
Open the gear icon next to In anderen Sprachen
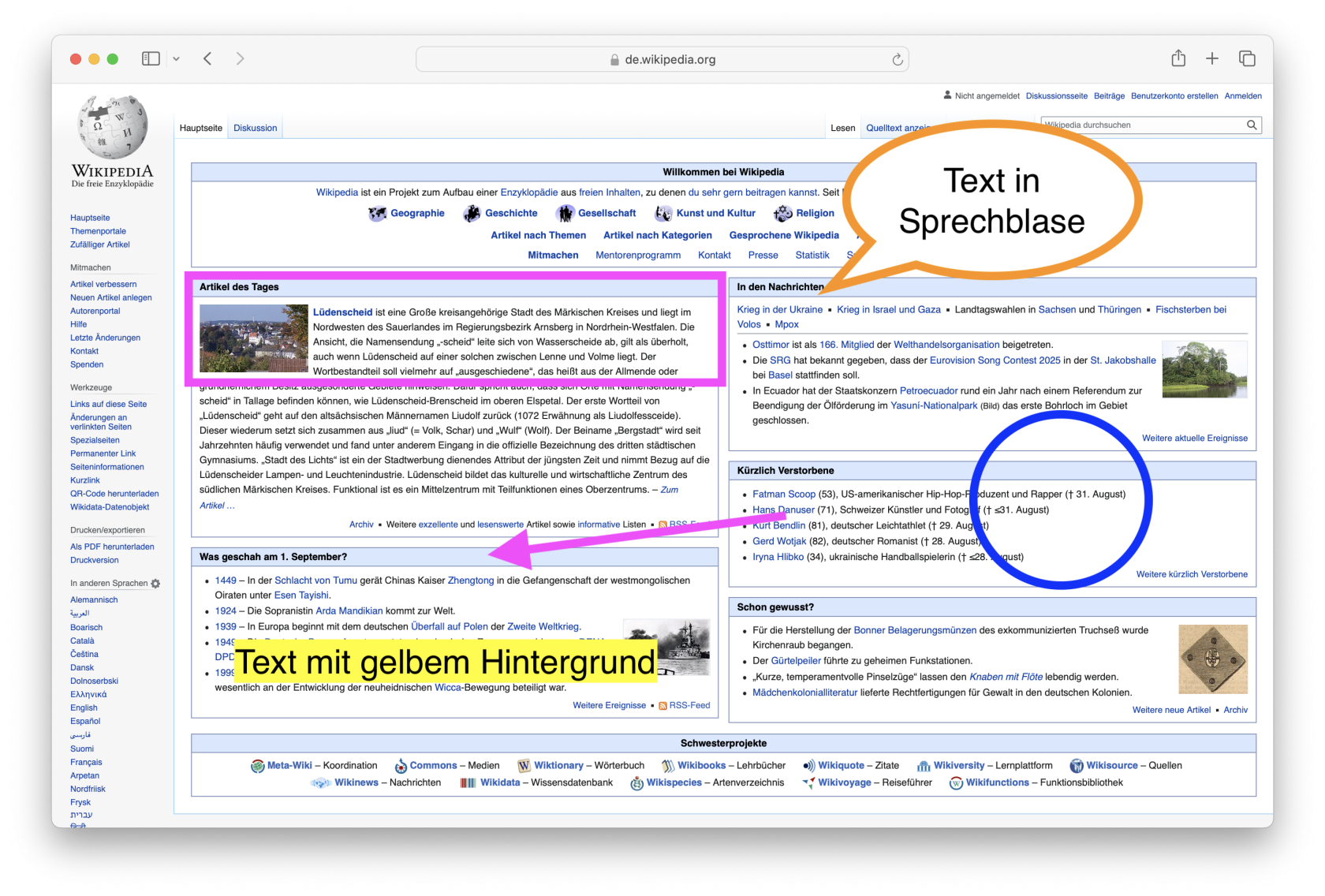click(155, 583)
